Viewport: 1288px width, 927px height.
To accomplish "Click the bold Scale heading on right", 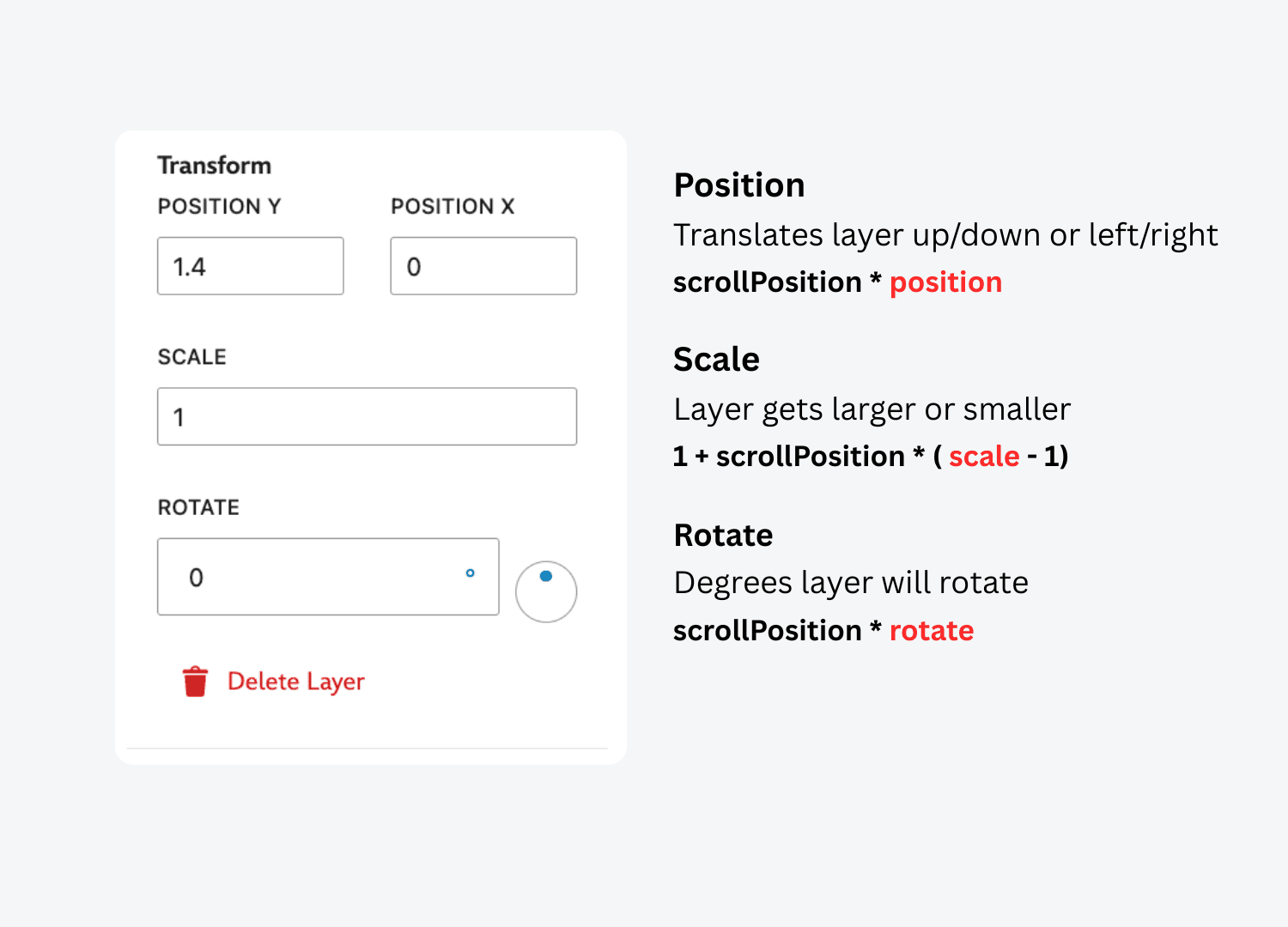I will (716, 360).
